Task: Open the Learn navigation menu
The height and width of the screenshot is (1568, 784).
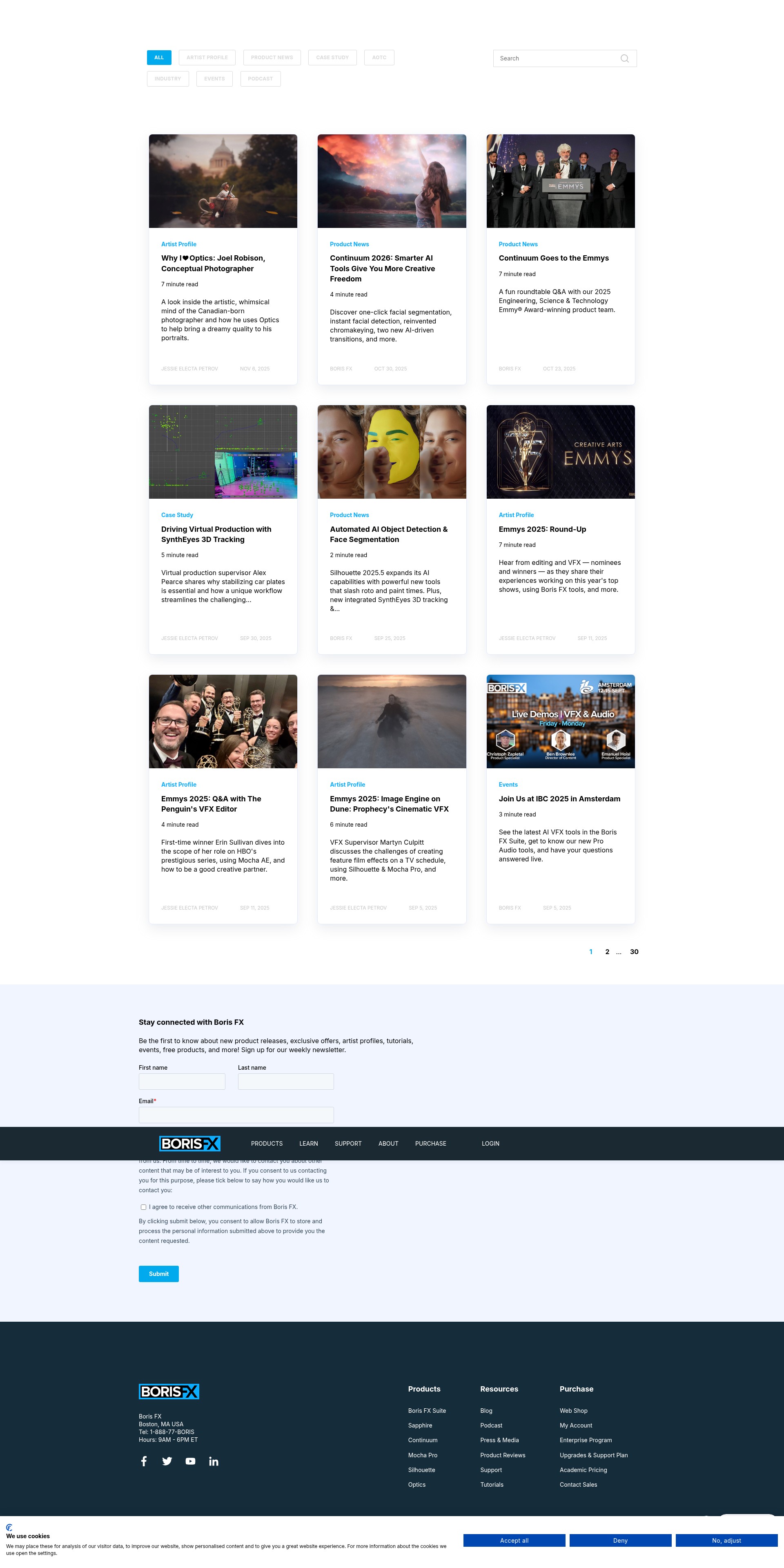Action: [309, 1144]
